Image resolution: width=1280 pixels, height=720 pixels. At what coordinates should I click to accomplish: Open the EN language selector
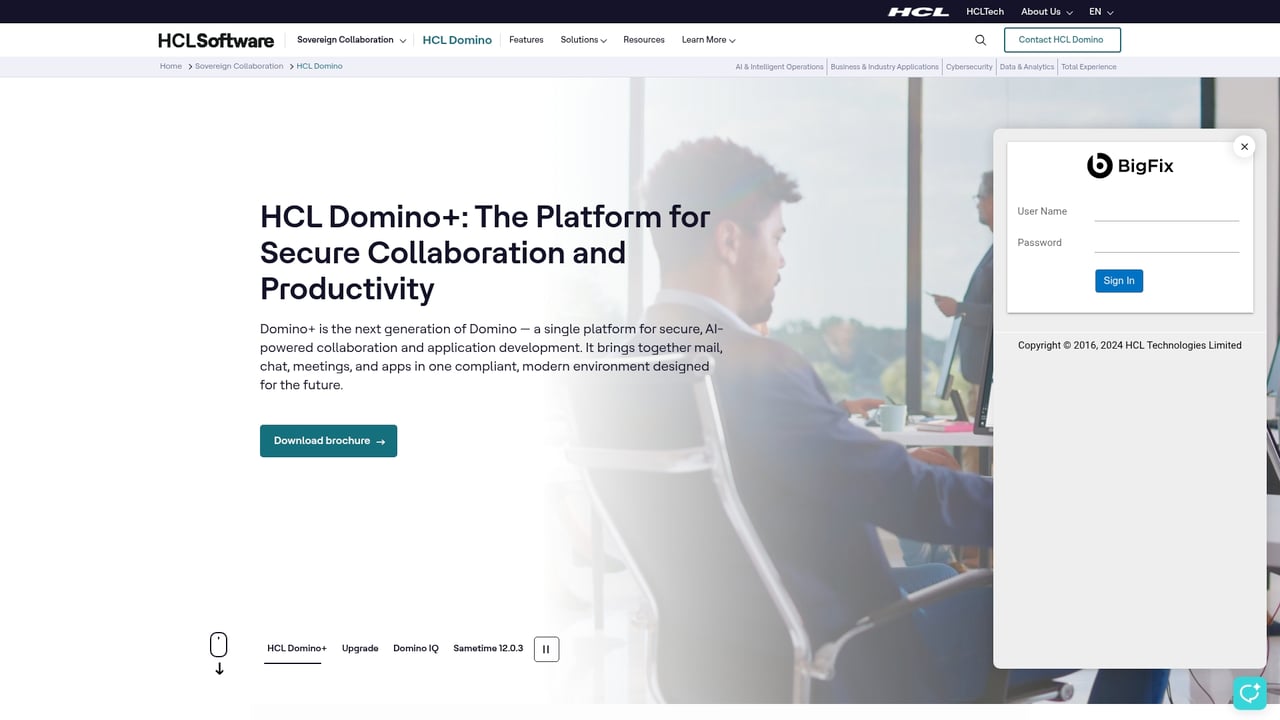click(1100, 11)
